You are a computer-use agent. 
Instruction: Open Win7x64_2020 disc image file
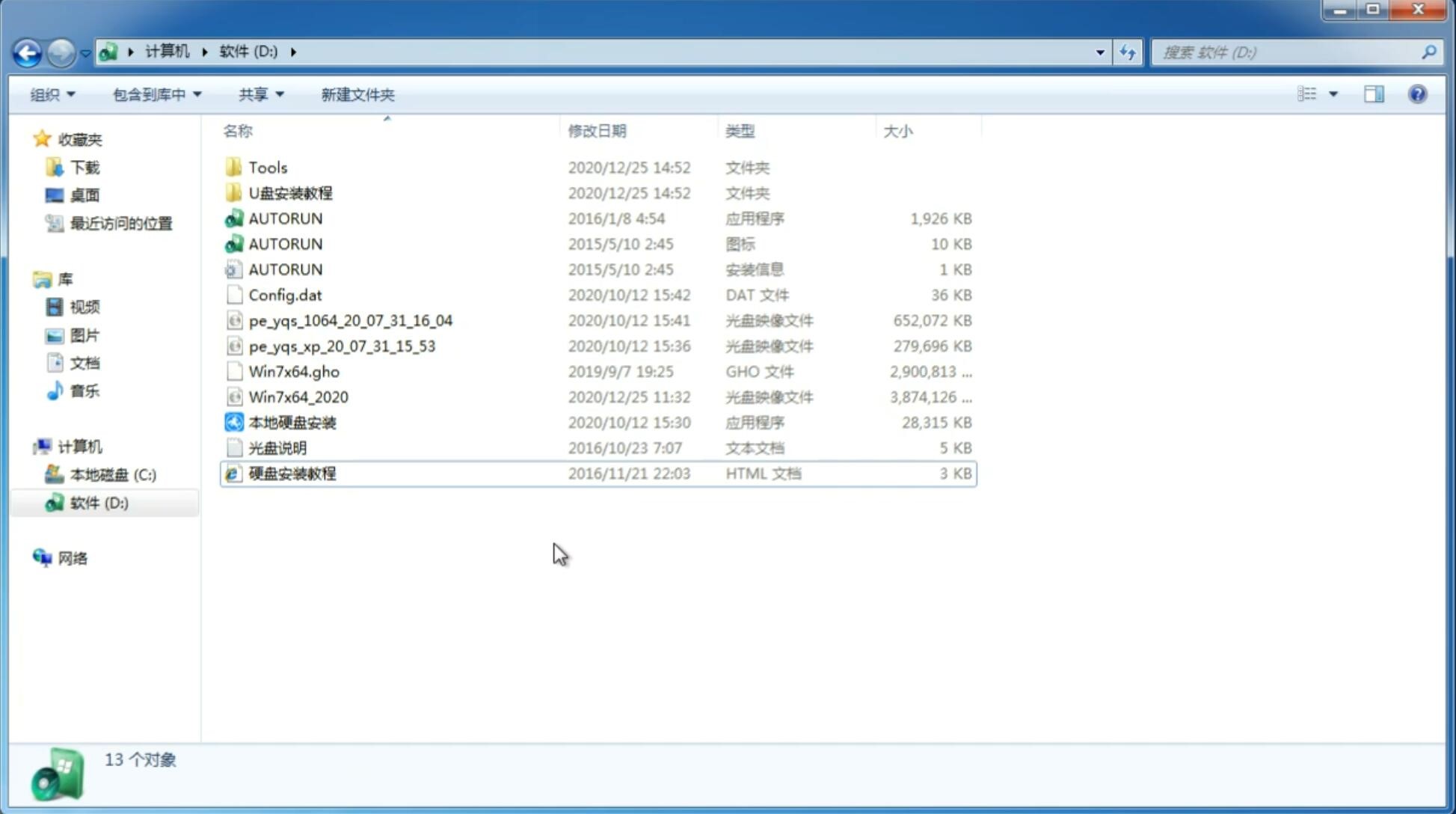tap(298, 397)
